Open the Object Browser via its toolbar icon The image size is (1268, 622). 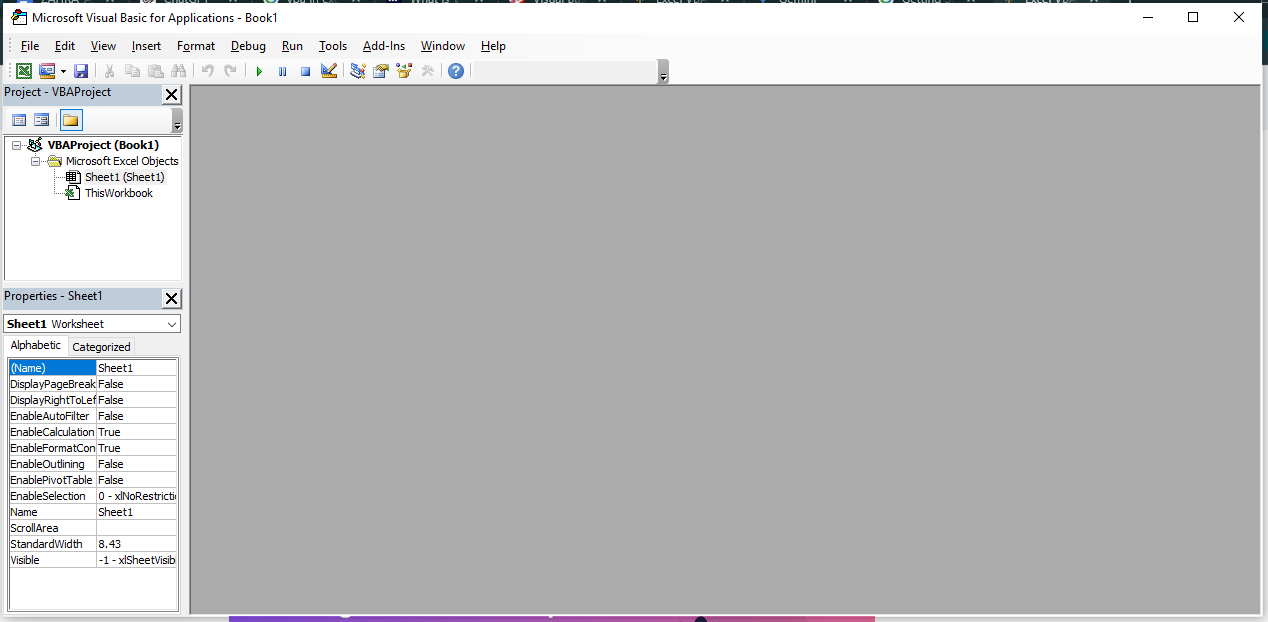[x=403, y=70]
